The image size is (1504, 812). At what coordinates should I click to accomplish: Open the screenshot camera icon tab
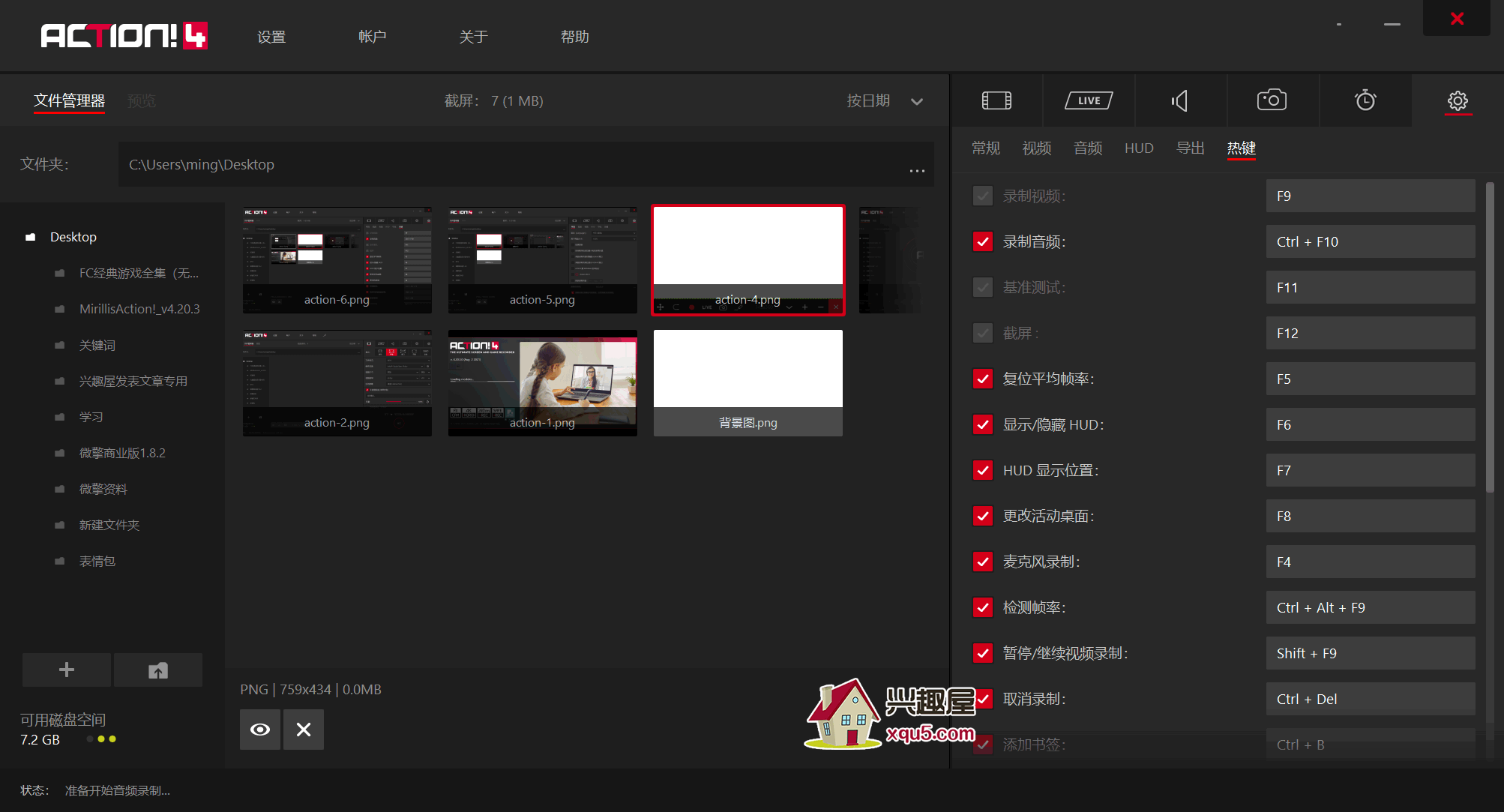coord(1272,100)
